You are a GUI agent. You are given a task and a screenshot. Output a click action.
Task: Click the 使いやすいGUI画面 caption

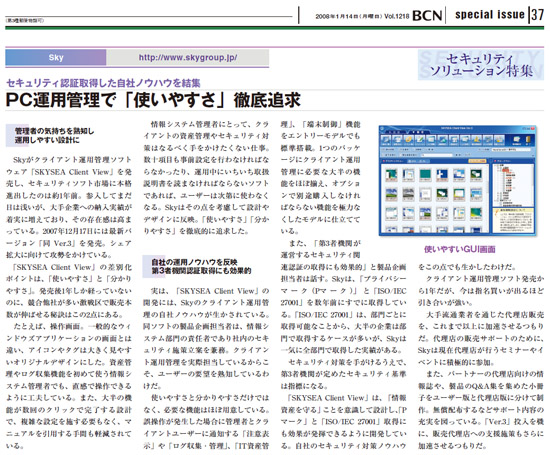[460, 249]
